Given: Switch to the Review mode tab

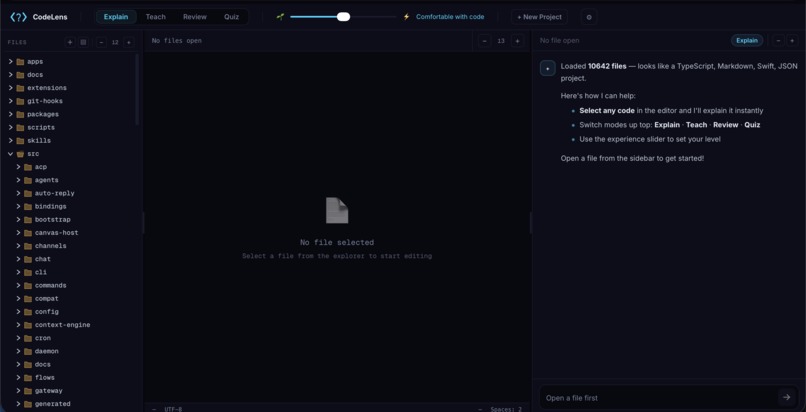Looking at the screenshot, I should coord(195,17).
